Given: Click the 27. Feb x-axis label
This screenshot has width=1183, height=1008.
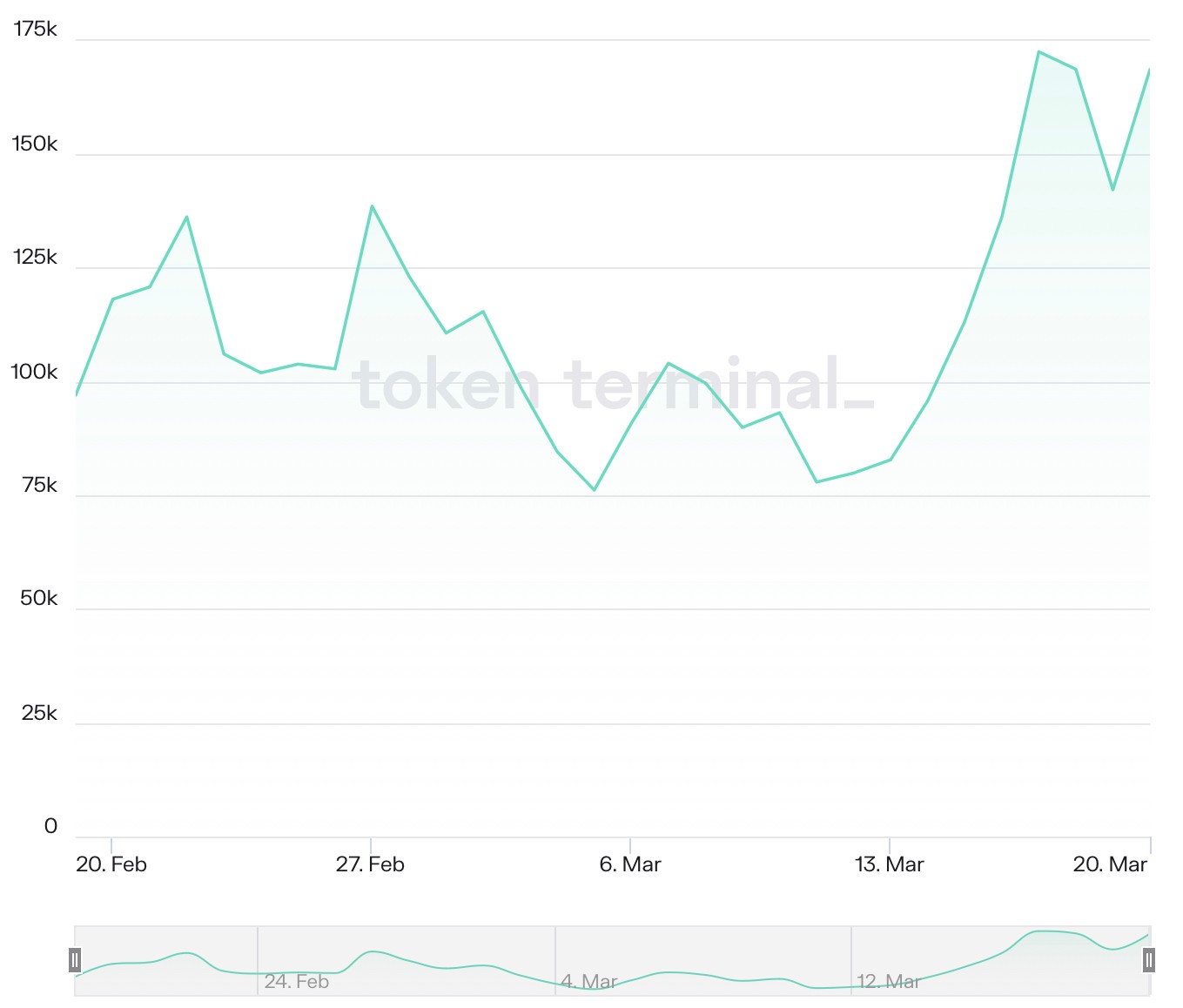Looking at the screenshot, I should (x=370, y=864).
